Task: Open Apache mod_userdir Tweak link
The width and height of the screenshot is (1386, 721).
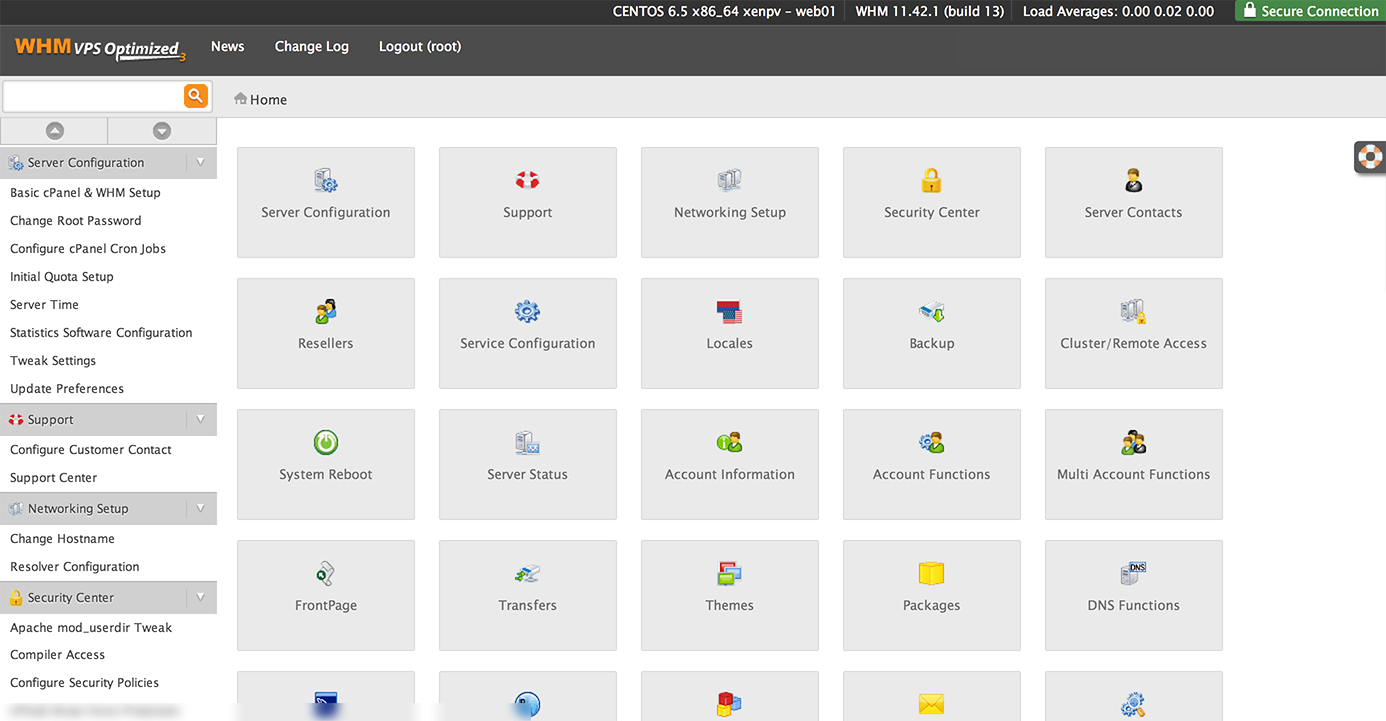Action: pos(91,627)
